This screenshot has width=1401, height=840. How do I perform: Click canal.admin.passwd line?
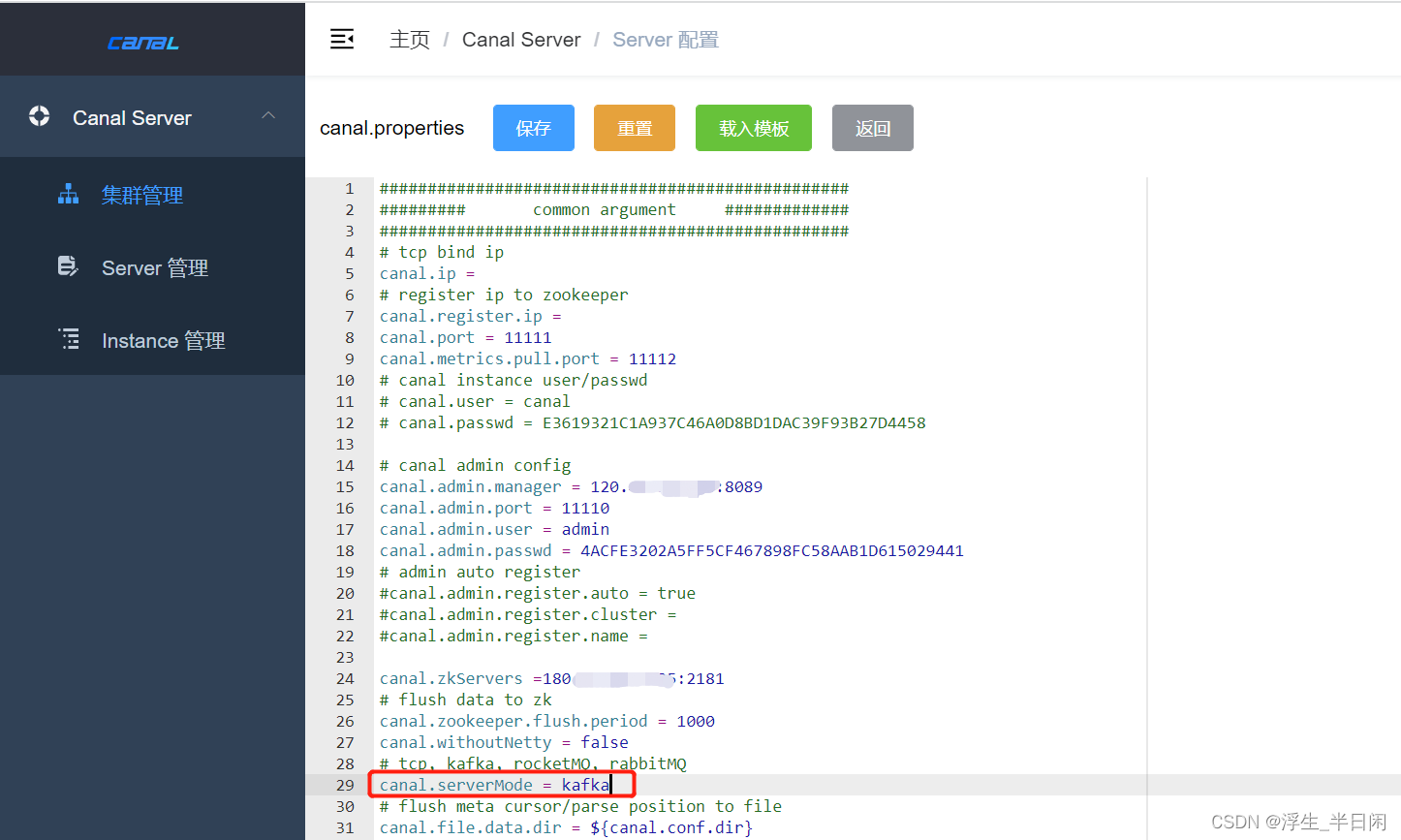pos(671,550)
